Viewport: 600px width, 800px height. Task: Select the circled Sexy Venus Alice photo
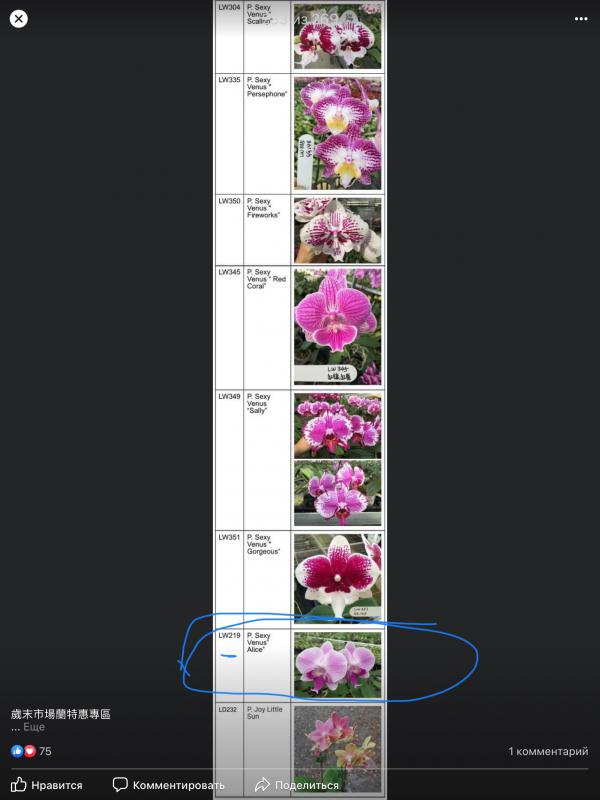(337, 665)
